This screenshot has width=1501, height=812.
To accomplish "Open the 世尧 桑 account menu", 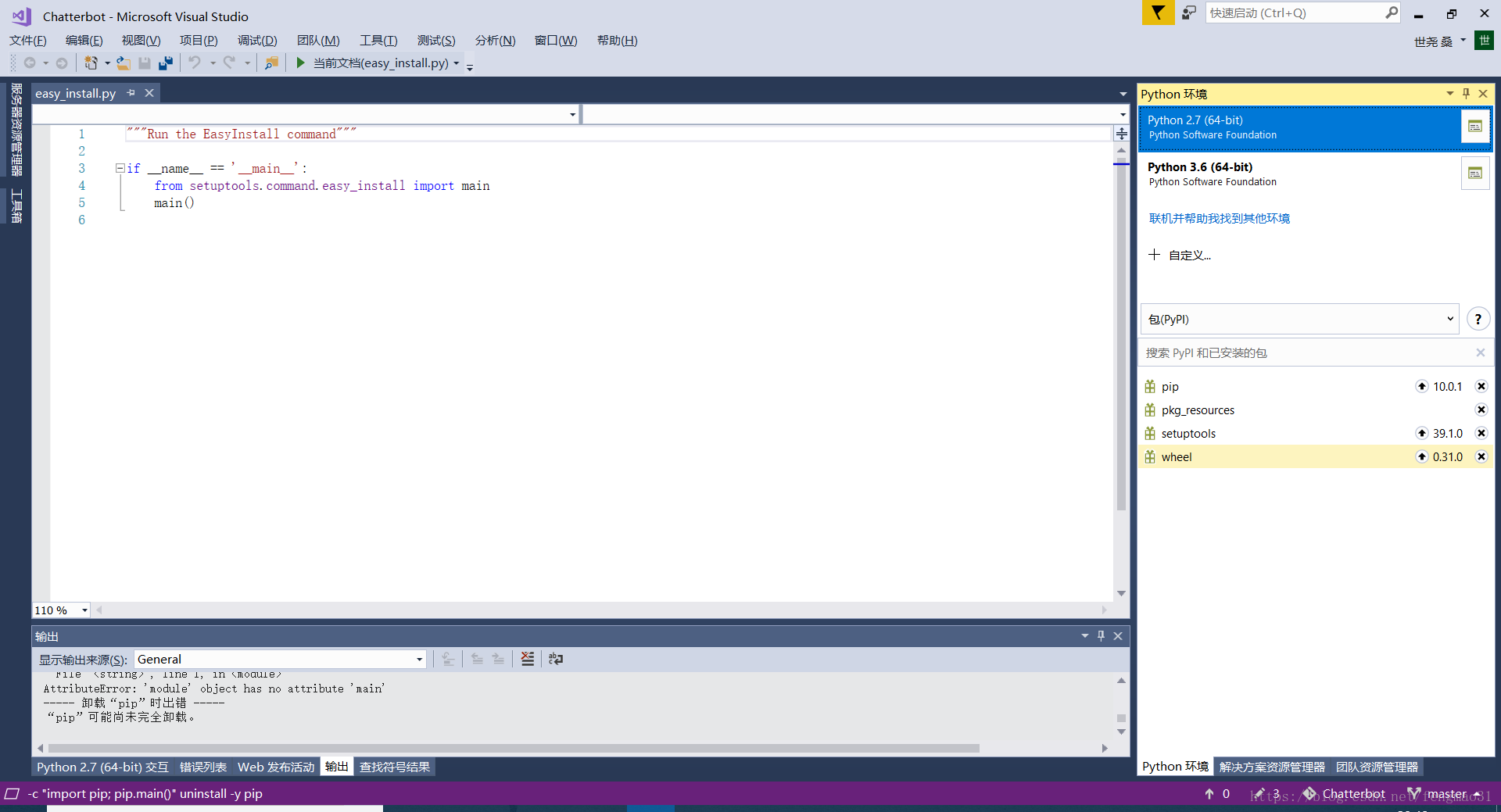I will point(1439,41).
